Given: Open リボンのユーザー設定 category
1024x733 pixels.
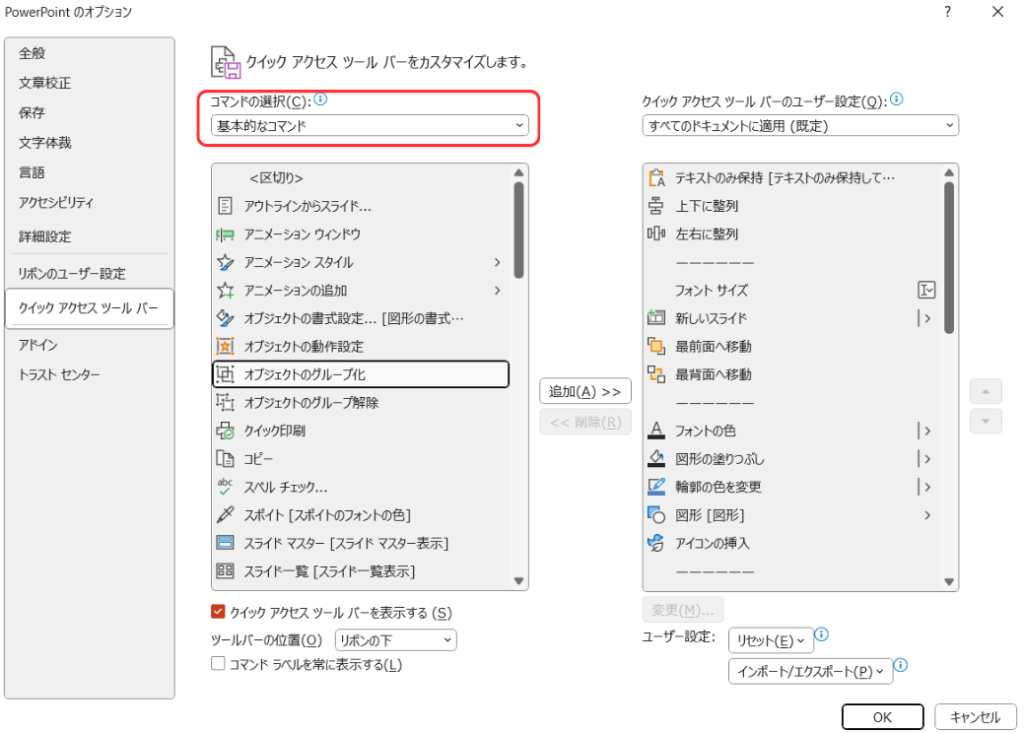Looking at the screenshot, I should [72, 274].
